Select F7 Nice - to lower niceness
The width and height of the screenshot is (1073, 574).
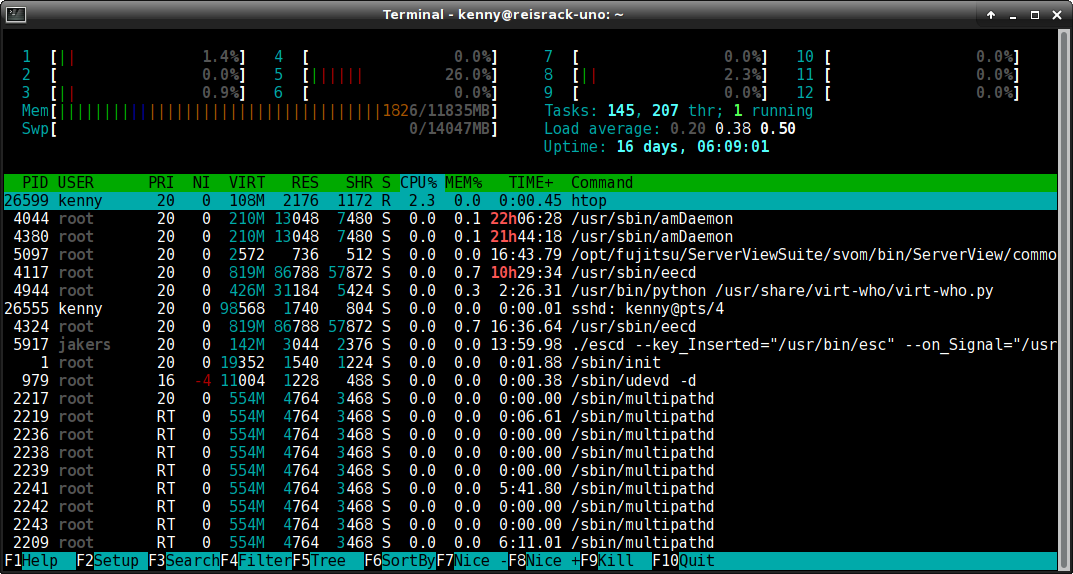coord(472,561)
